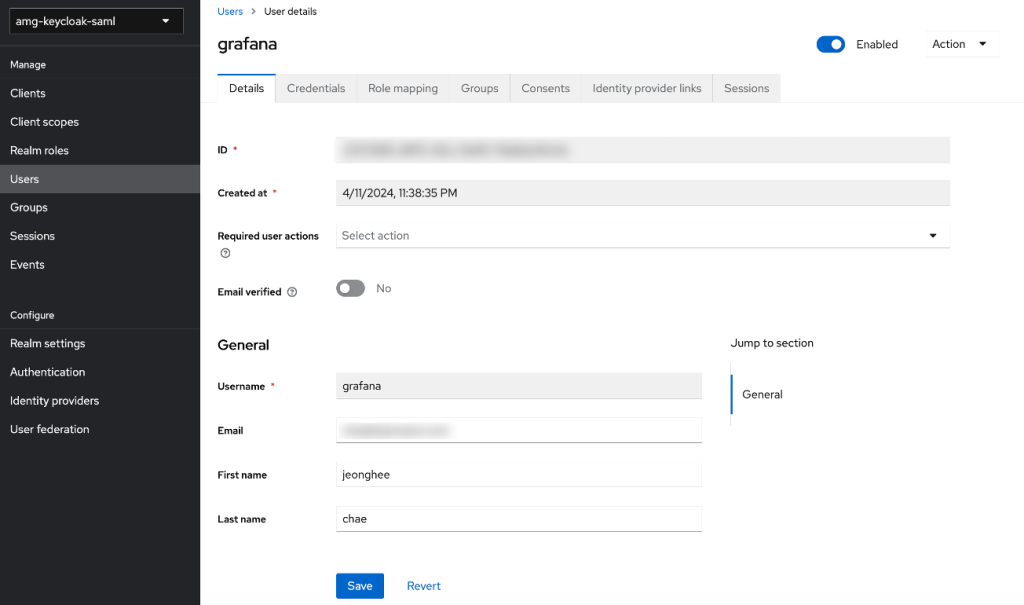Select Users in the sidebar
The image size is (1024, 605).
100,179
